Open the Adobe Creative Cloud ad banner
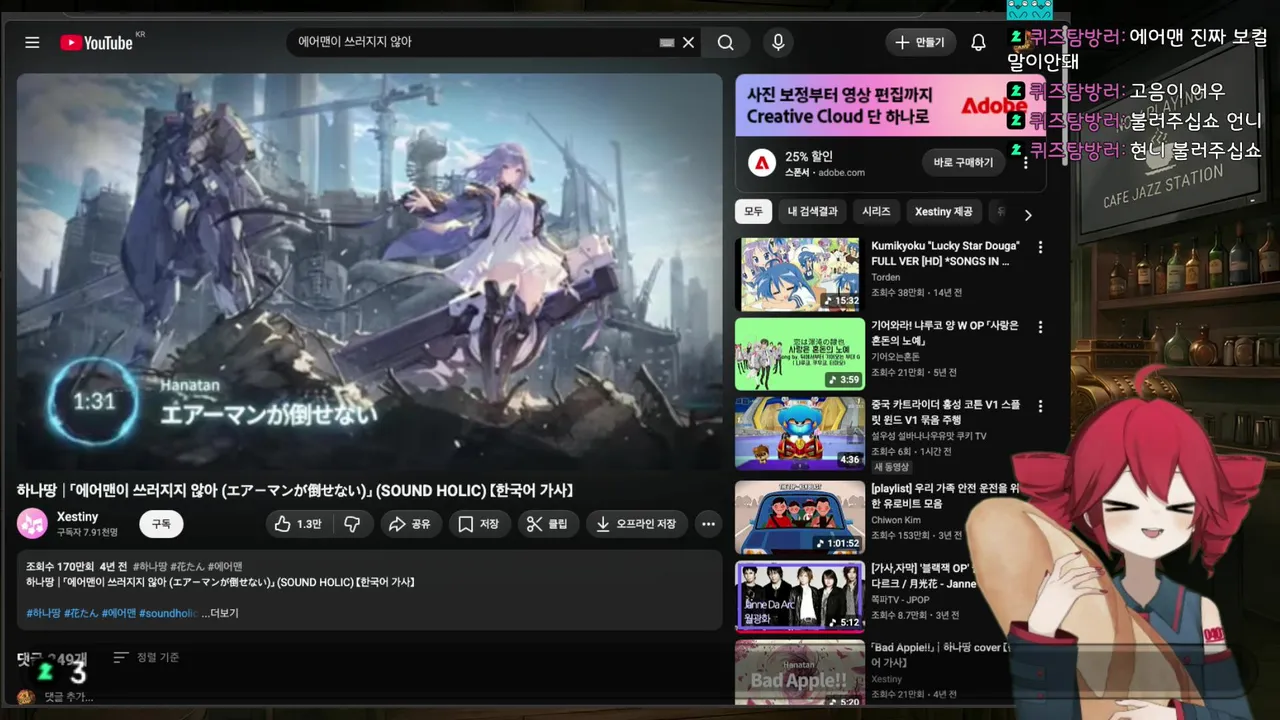This screenshot has height=720, width=1280. click(x=890, y=105)
